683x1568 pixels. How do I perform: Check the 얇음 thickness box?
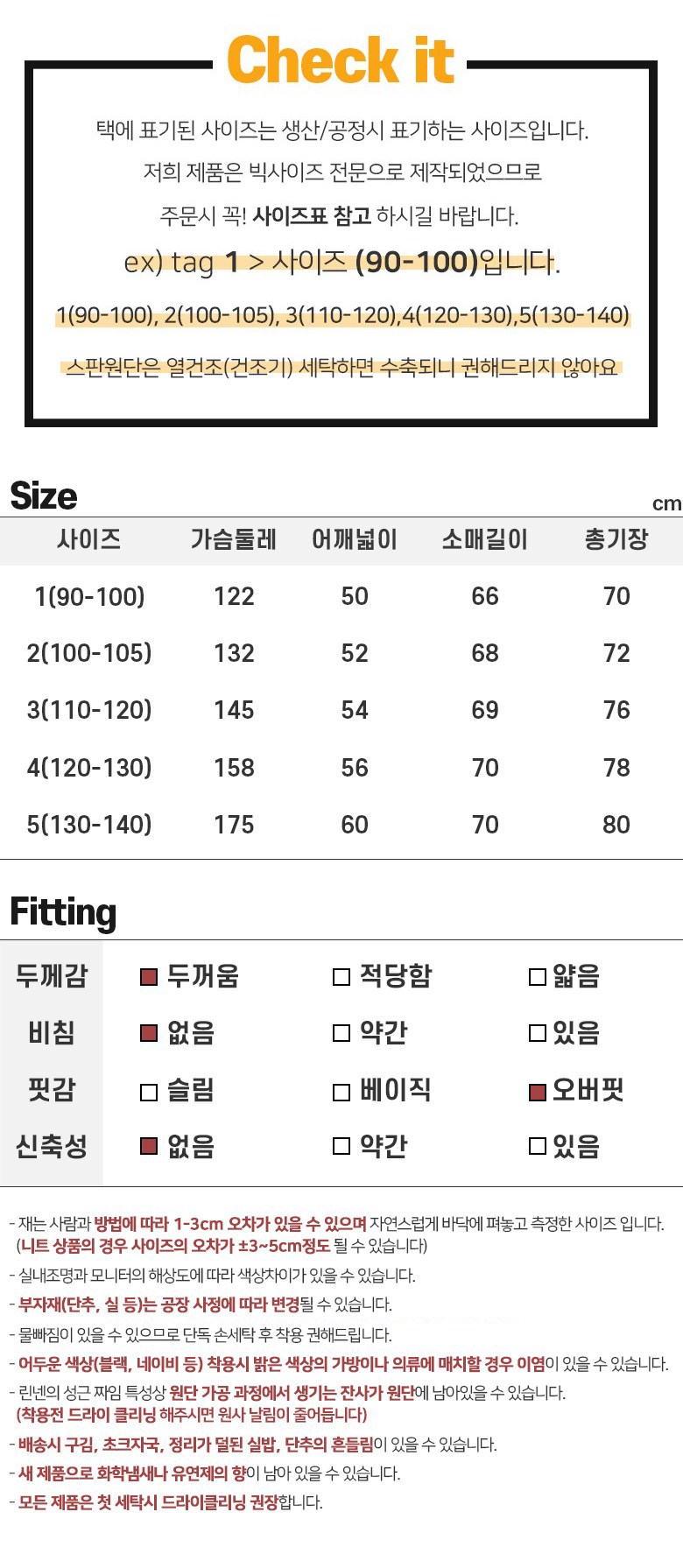coord(538,976)
